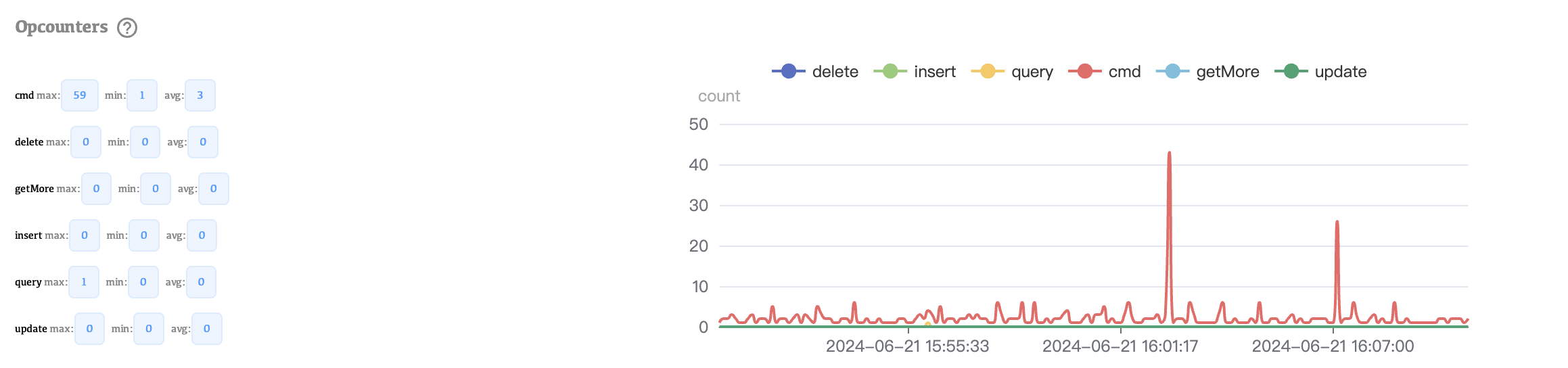Click the tallest cmd spike near 16:01

click(x=1169, y=154)
